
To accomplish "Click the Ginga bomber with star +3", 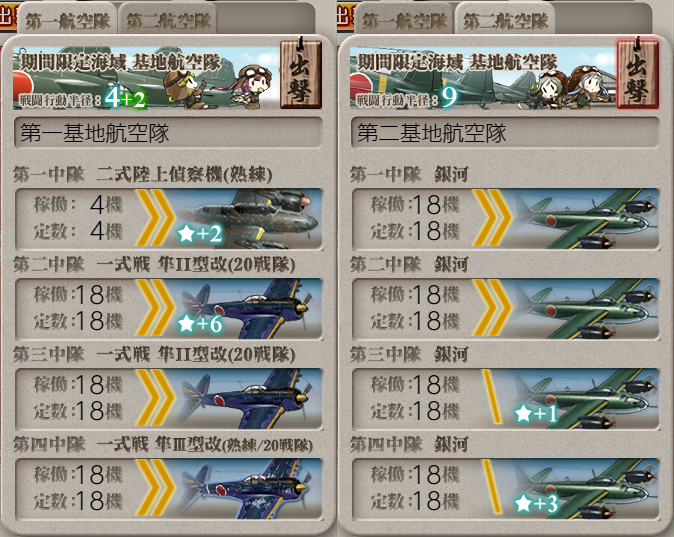I will point(586,489).
